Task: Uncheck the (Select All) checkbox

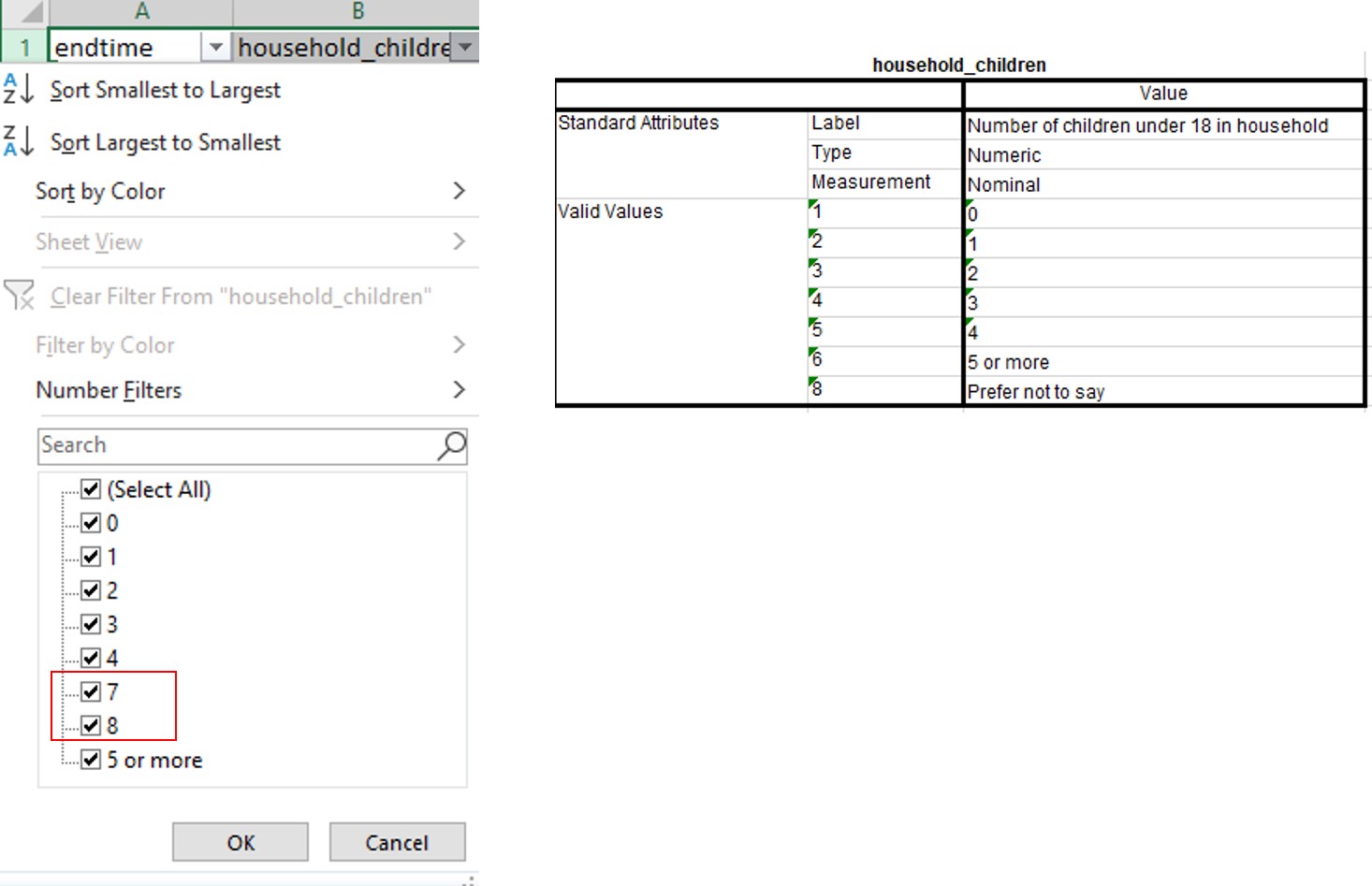Action: (91, 489)
